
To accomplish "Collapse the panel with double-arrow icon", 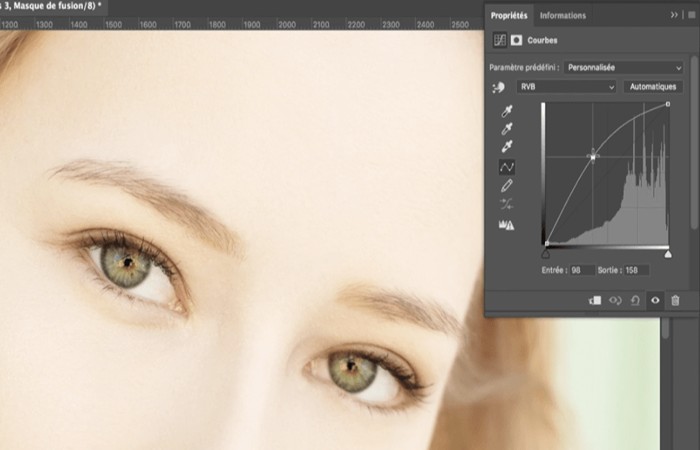I will 674,15.
